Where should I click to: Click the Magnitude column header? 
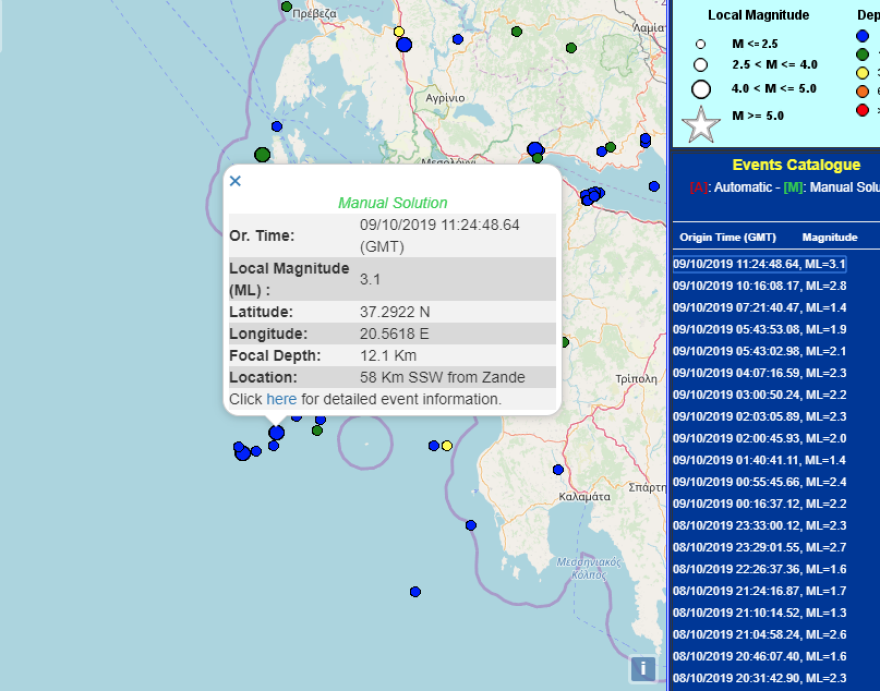[x=829, y=237]
